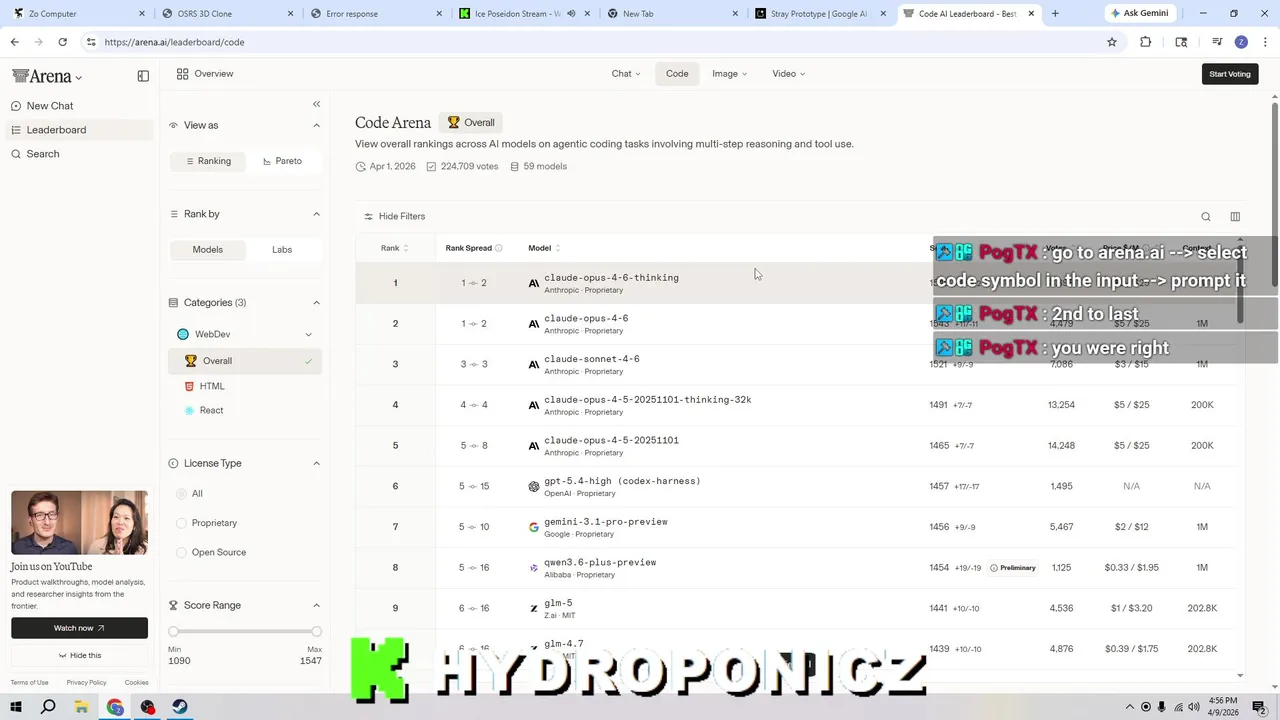The height and width of the screenshot is (720, 1280).
Task: Close the Ice Poseidon Stream tab
Action: pos(588,14)
